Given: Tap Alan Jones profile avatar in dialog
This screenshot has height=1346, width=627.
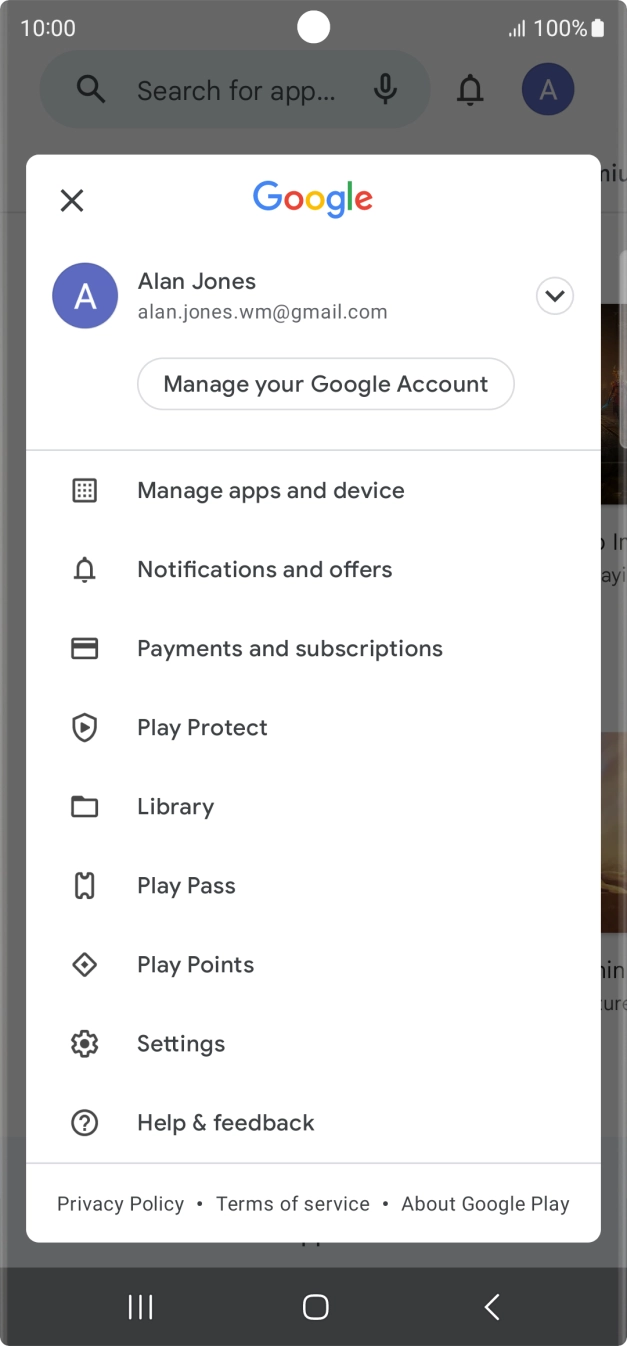Looking at the screenshot, I should [85, 296].
